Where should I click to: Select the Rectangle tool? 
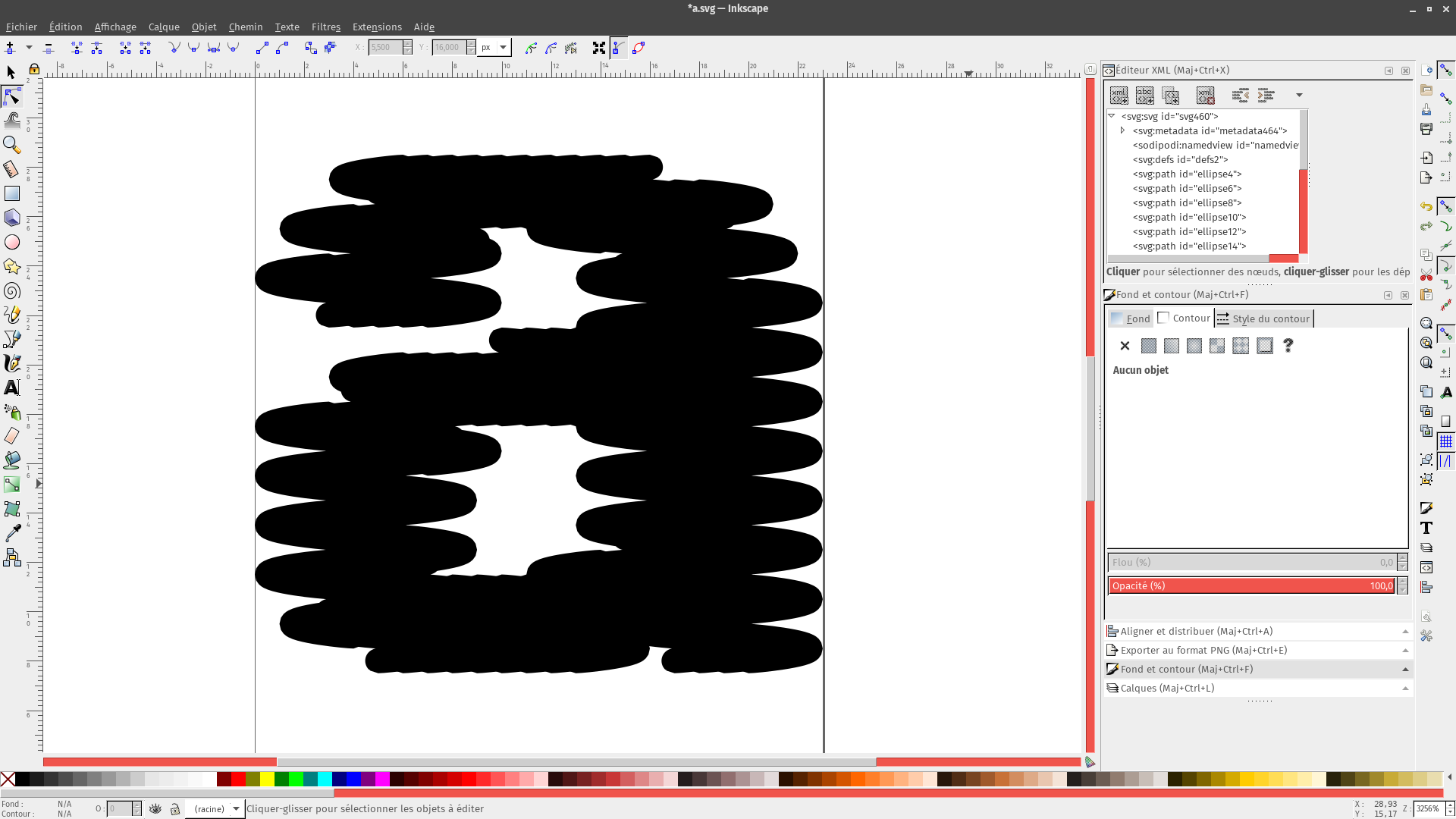click(x=12, y=194)
